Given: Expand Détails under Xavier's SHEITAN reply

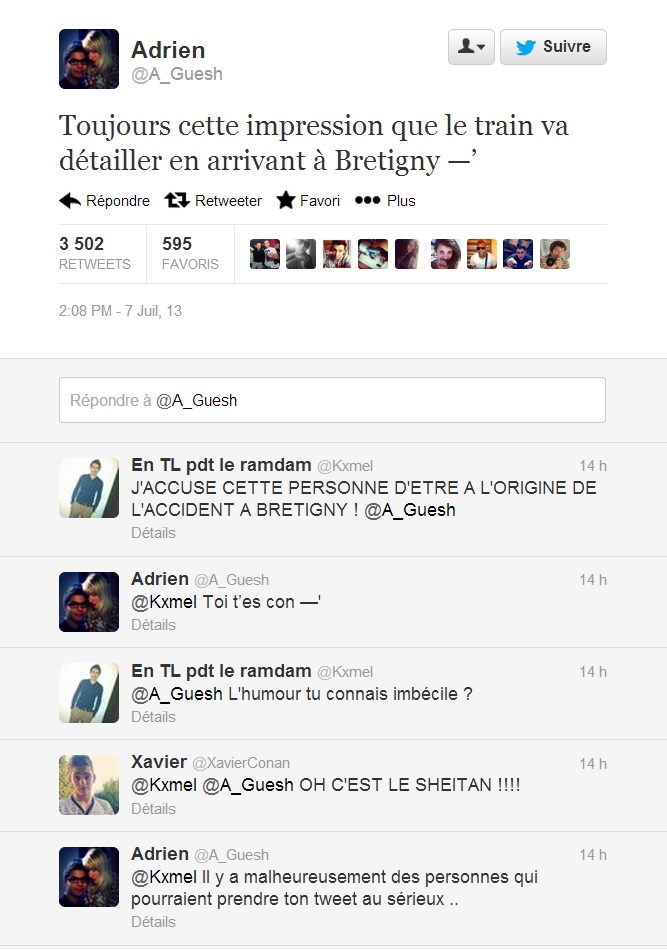Looking at the screenshot, I should pyautogui.click(x=153, y=809).
